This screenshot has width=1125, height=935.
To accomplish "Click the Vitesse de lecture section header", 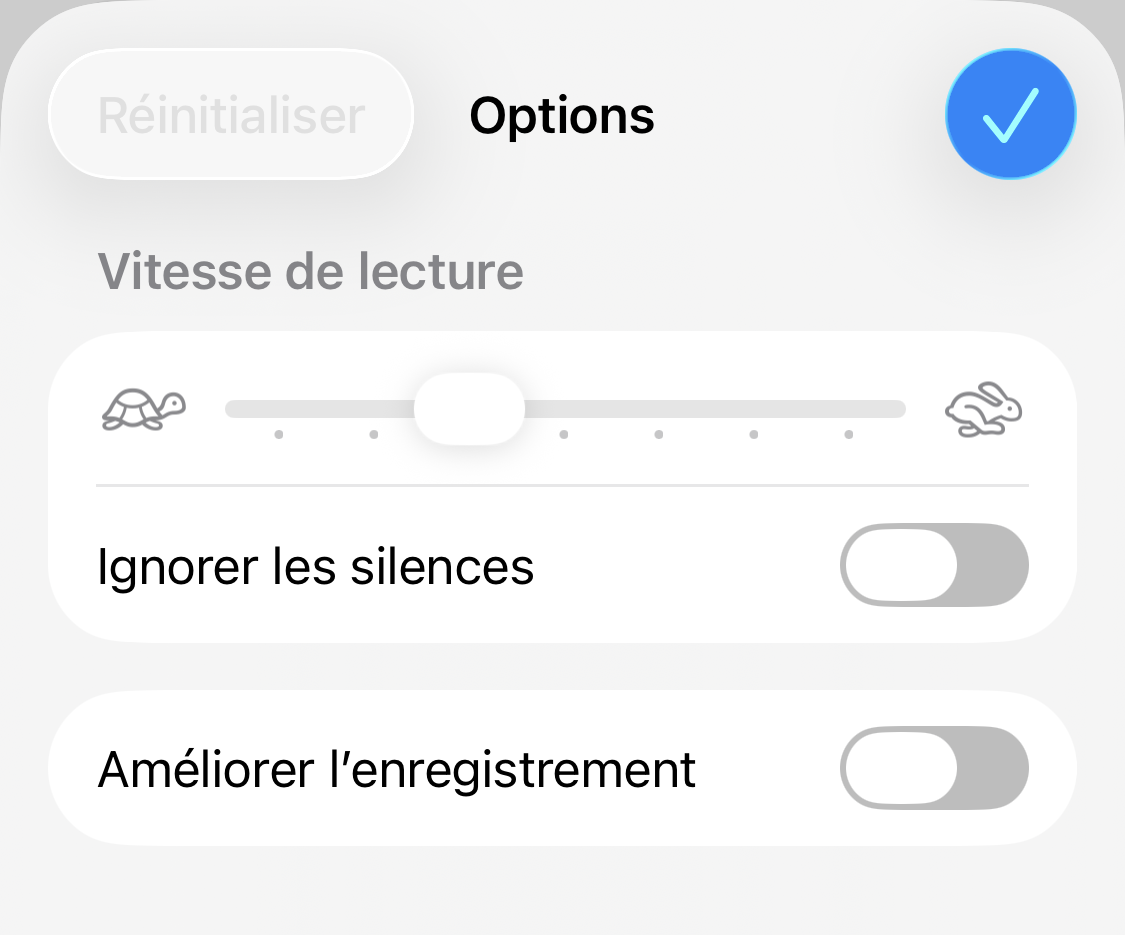I will 311,271.
